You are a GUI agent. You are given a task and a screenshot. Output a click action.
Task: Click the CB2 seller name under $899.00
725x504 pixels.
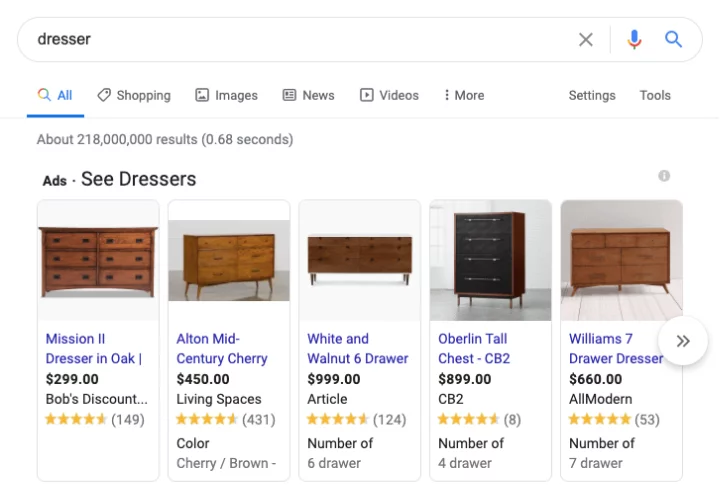click(x=451, y=399)
